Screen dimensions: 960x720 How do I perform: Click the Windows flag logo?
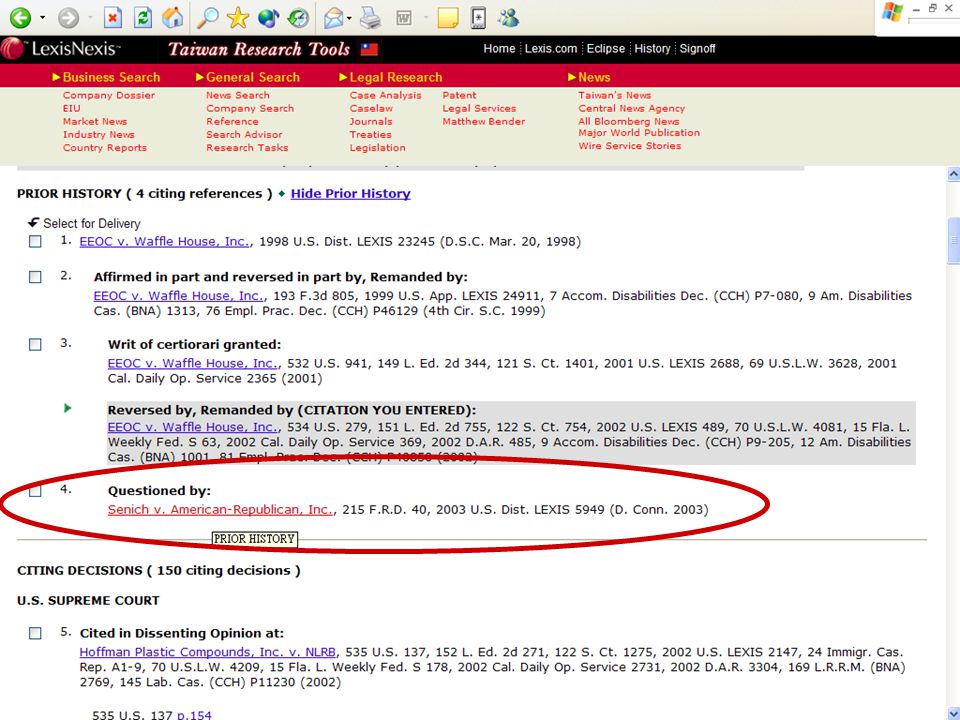pyautogui.click(x=891, y=12)
